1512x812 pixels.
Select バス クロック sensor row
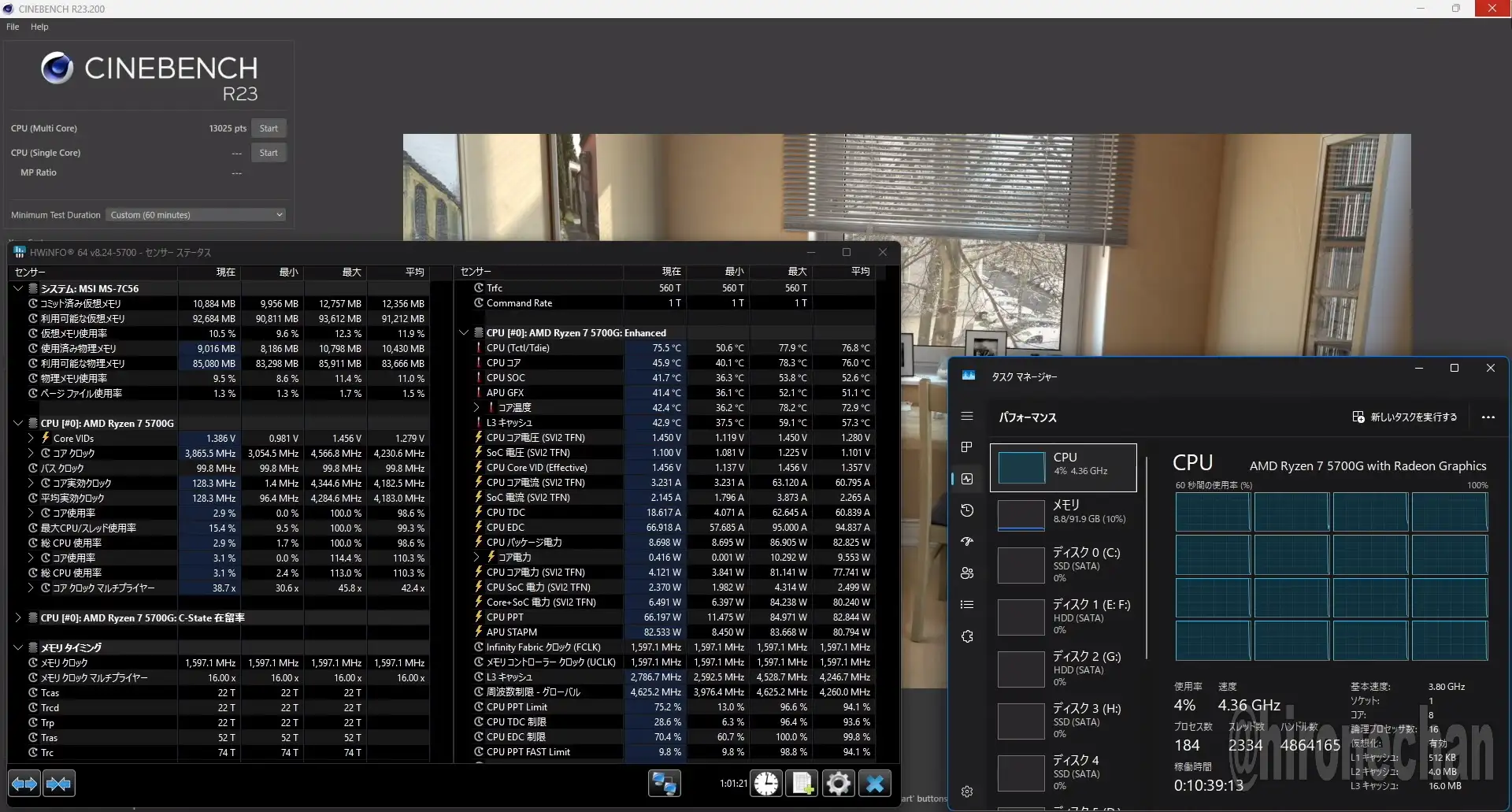pos(220,469)
